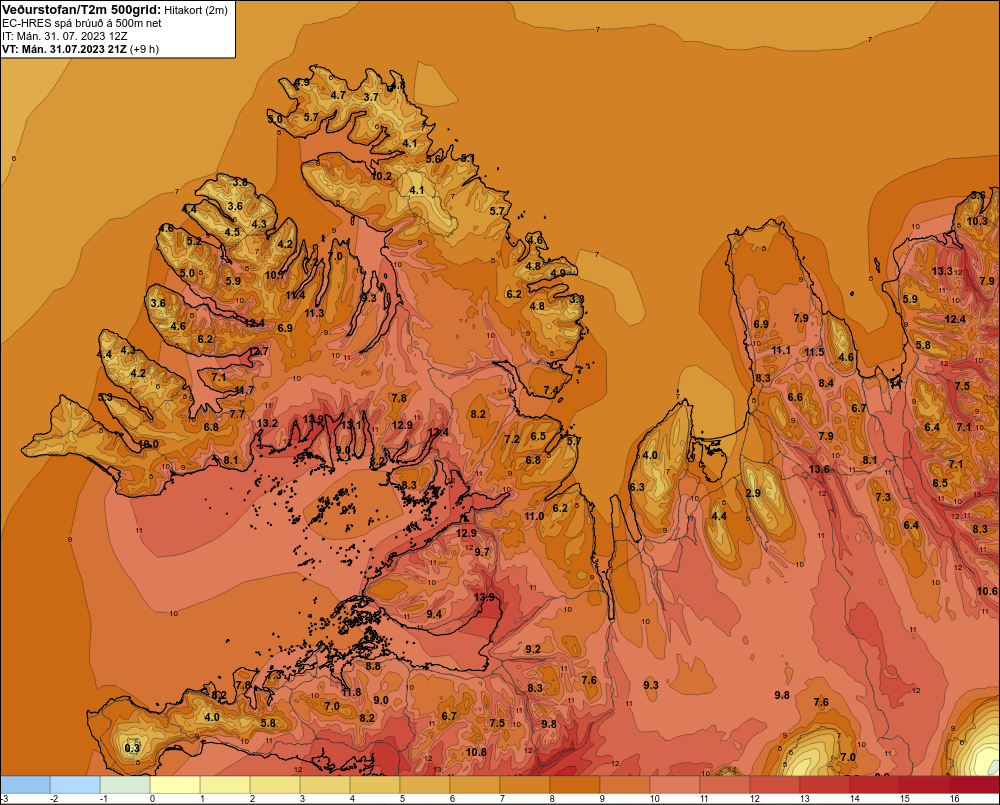Click the 13.4 temperature value on the map

point(438,432)
